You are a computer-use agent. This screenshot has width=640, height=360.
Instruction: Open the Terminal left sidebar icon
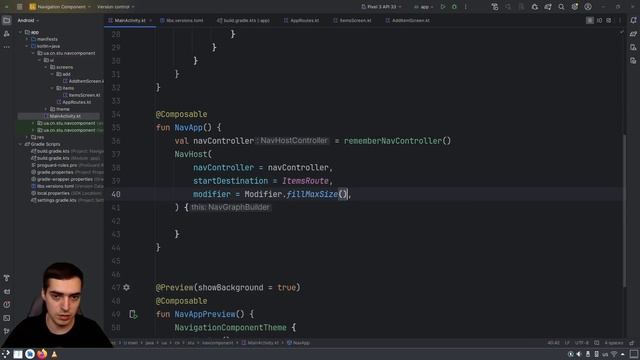tap(7, 318)
